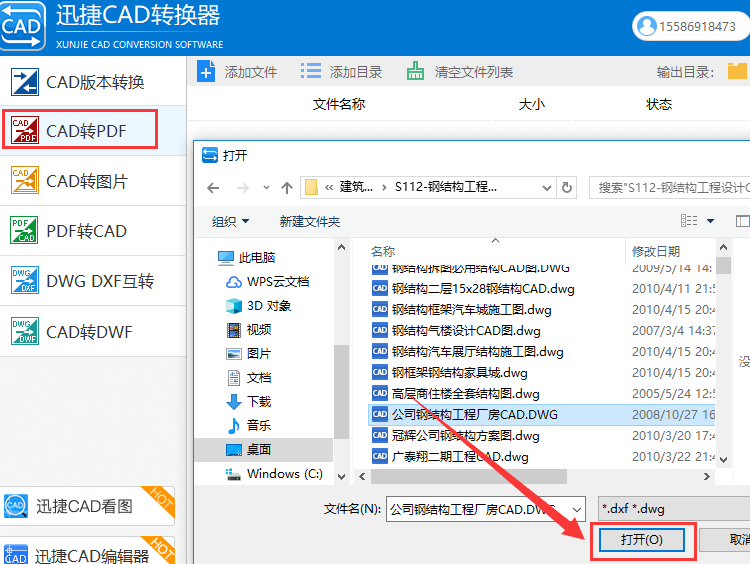Click the 添加目录 button label
This screenshot has height=564, width=750.
pos(356,72)
